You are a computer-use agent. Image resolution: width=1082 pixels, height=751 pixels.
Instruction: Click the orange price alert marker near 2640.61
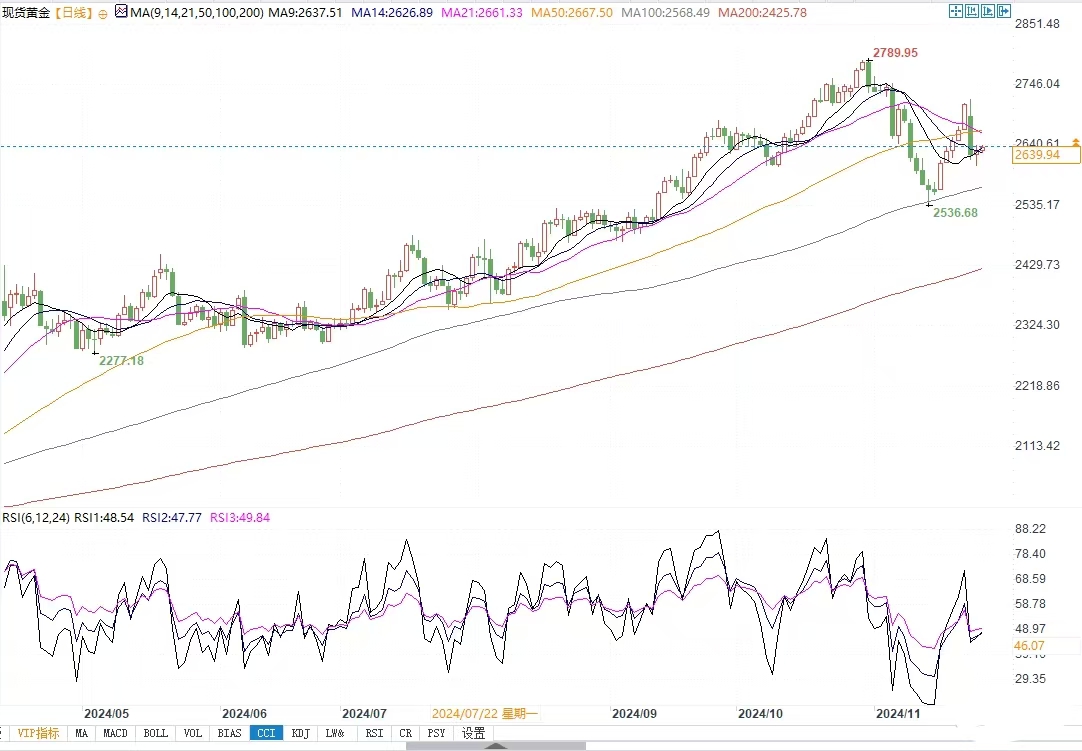[x=1075, y=142]
